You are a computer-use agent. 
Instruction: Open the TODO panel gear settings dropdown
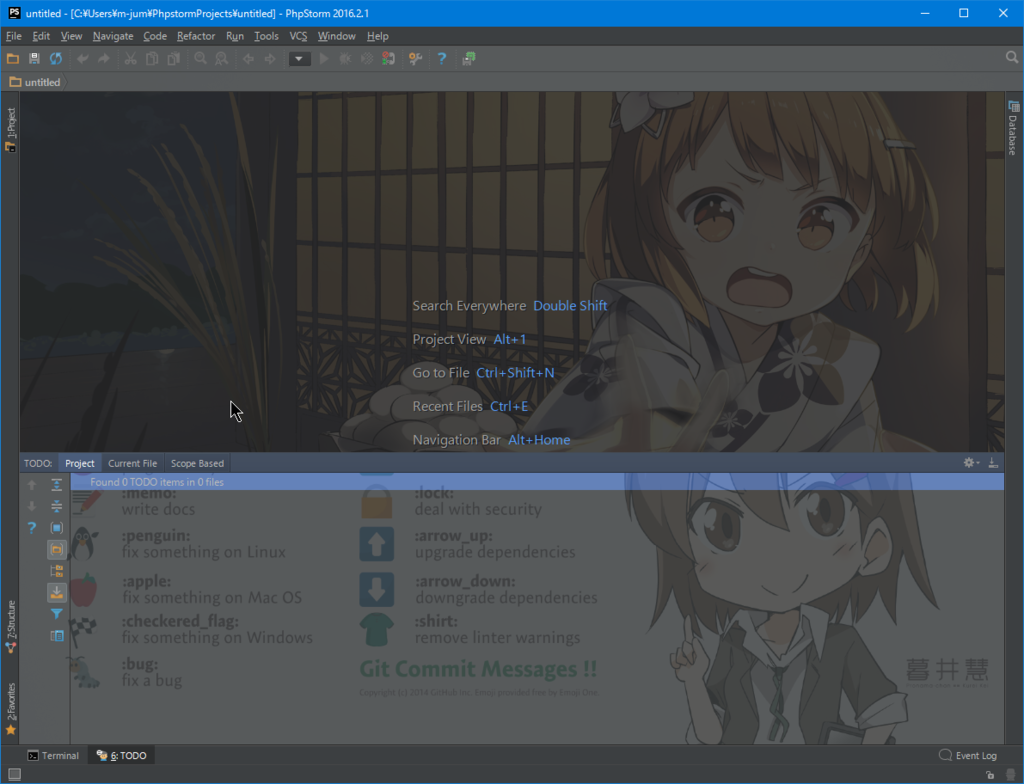tap(971, 463)
